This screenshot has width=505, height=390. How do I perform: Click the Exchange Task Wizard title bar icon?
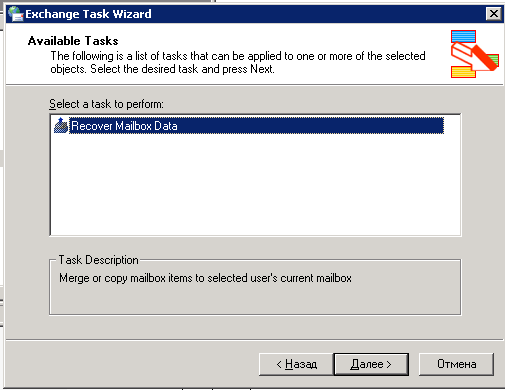click(15, 14)
